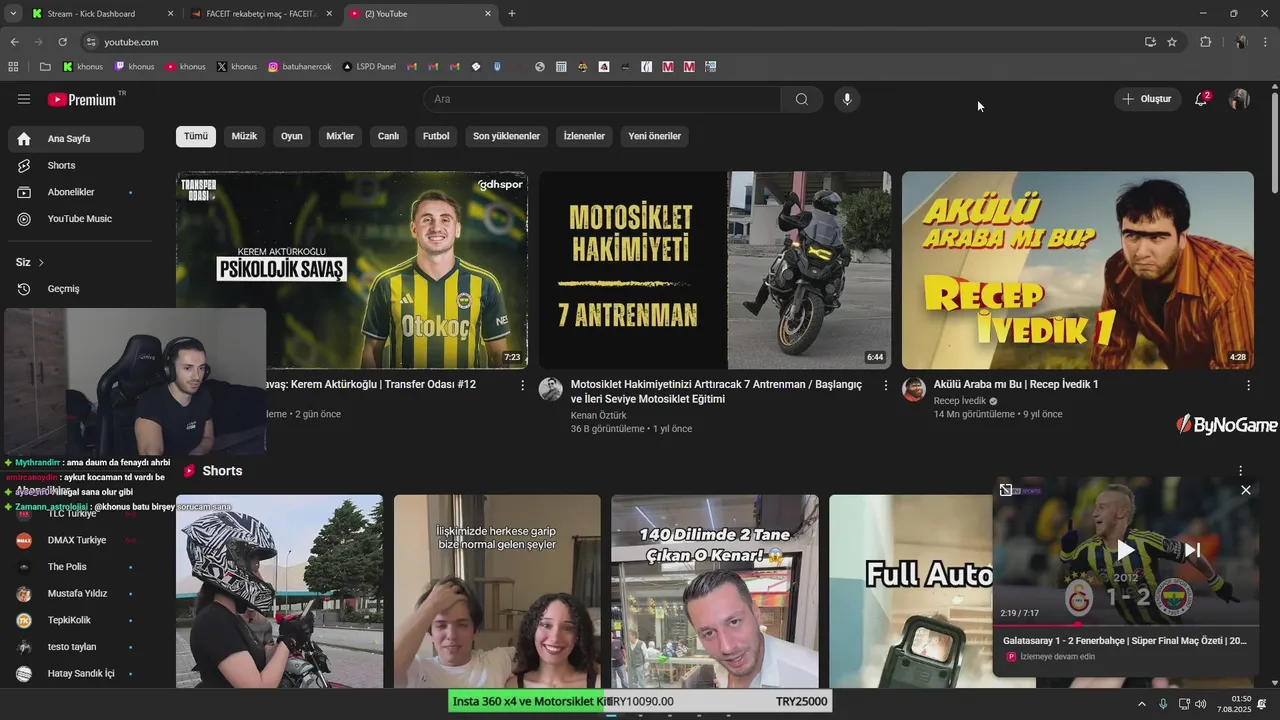Reload the page in browser
Screen dimensions: 1280x720
62,42
